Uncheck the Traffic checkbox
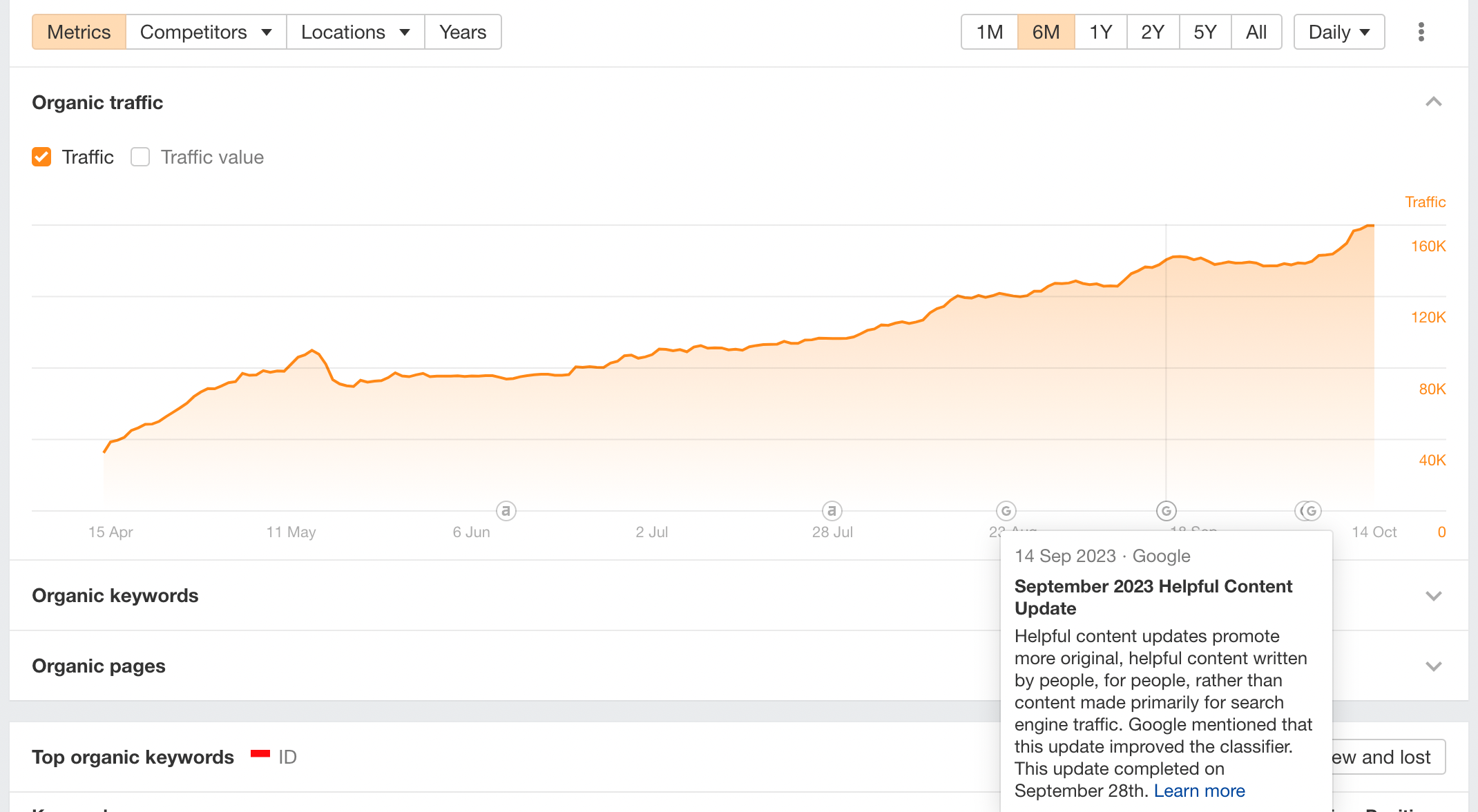The width and height of the screenshot is (1478, 812). (x=41, y=157)
